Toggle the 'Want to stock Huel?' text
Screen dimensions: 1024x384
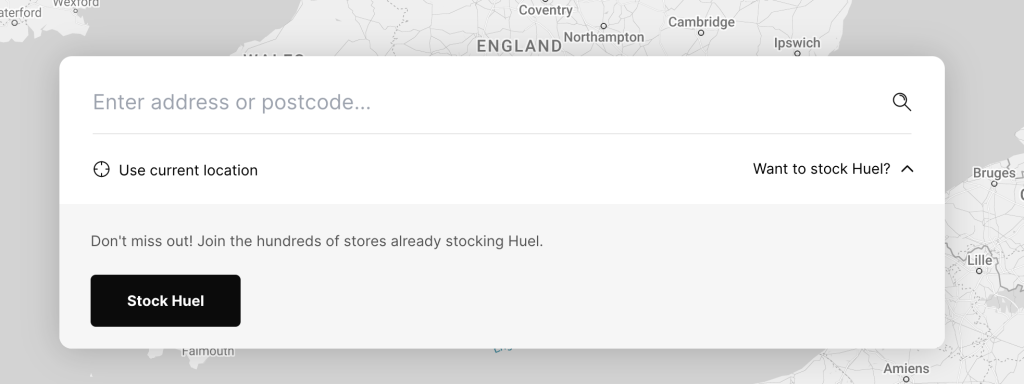pos(821,169)
